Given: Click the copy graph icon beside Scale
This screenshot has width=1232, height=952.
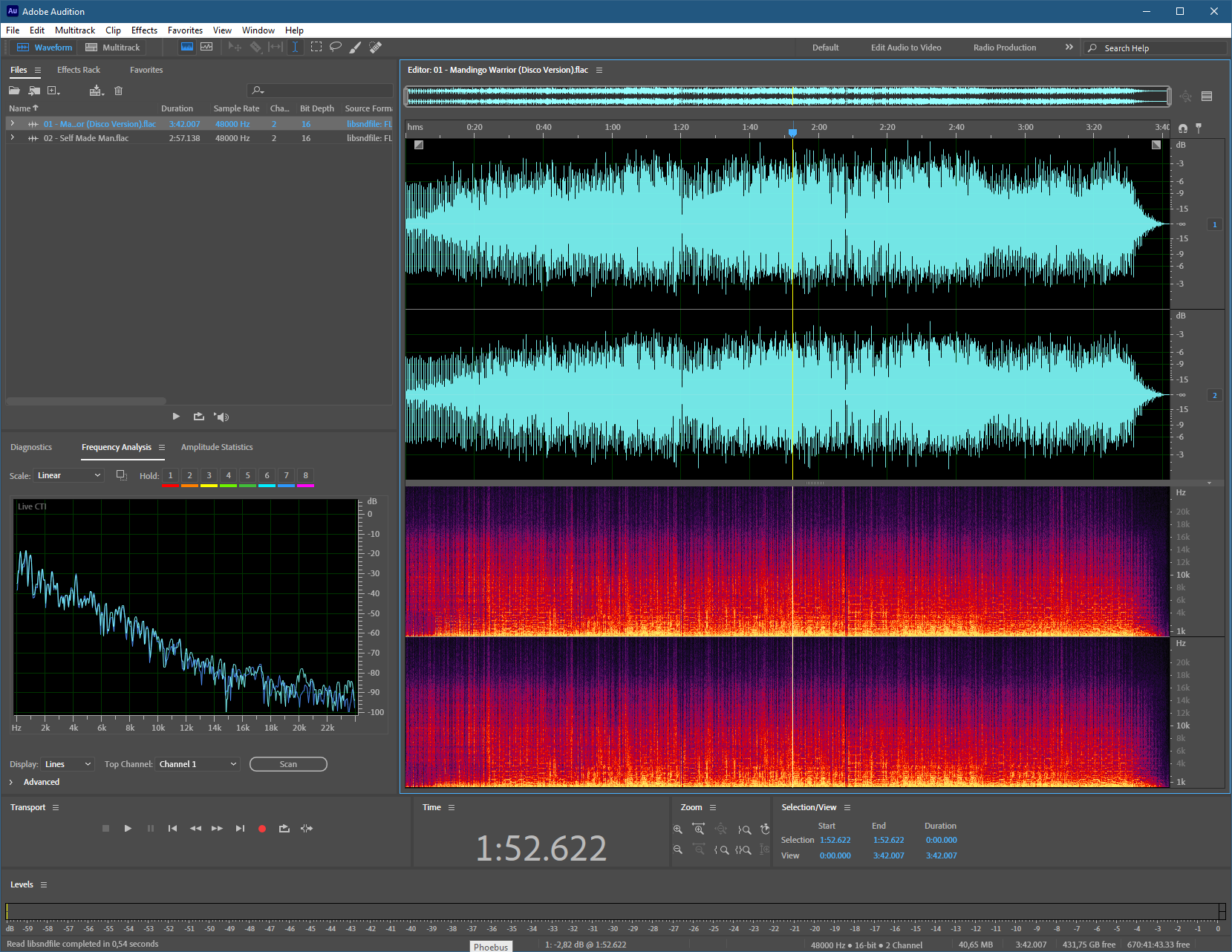Looking at the screenshot, I should (122, 475).
